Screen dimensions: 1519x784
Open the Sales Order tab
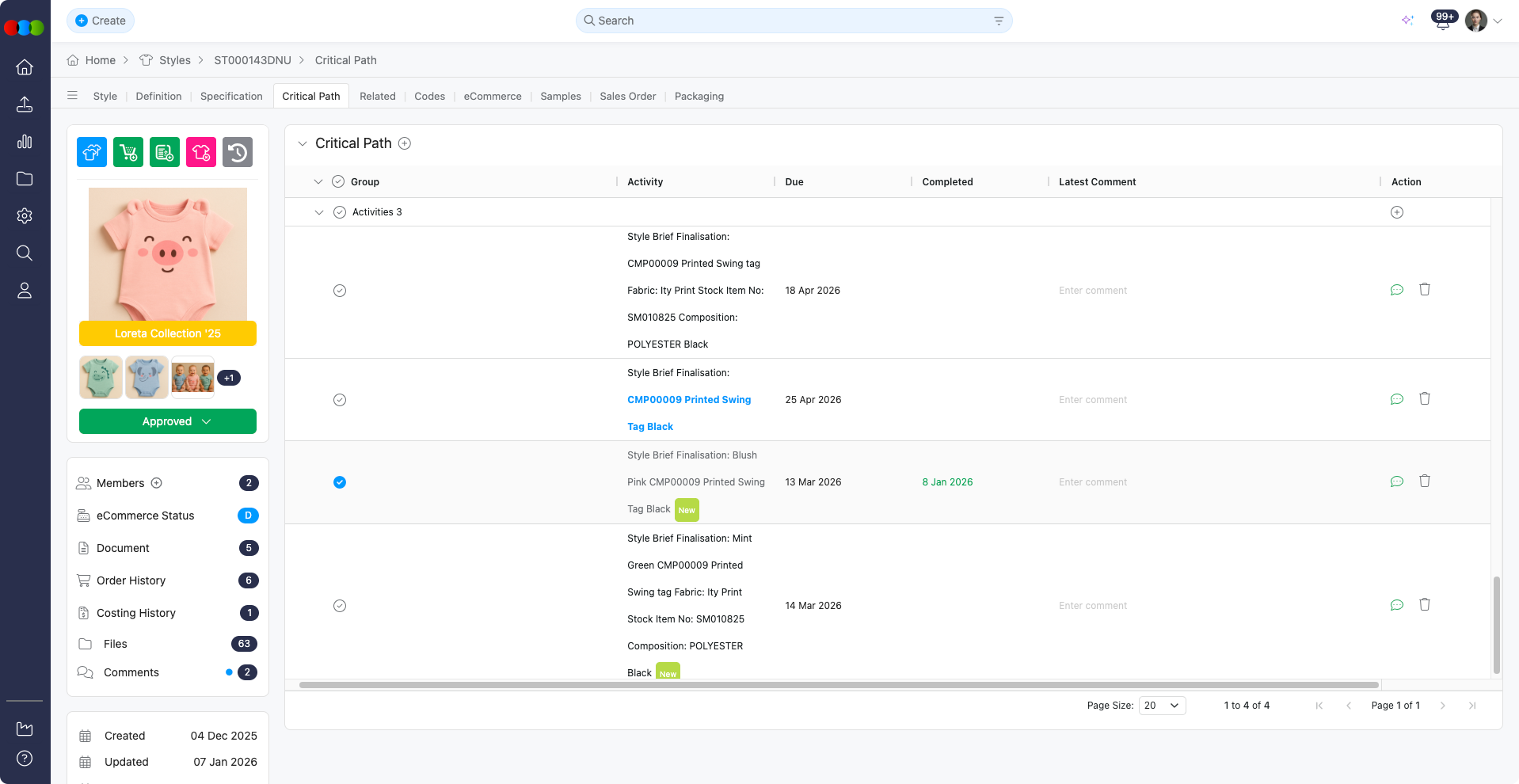627,96
